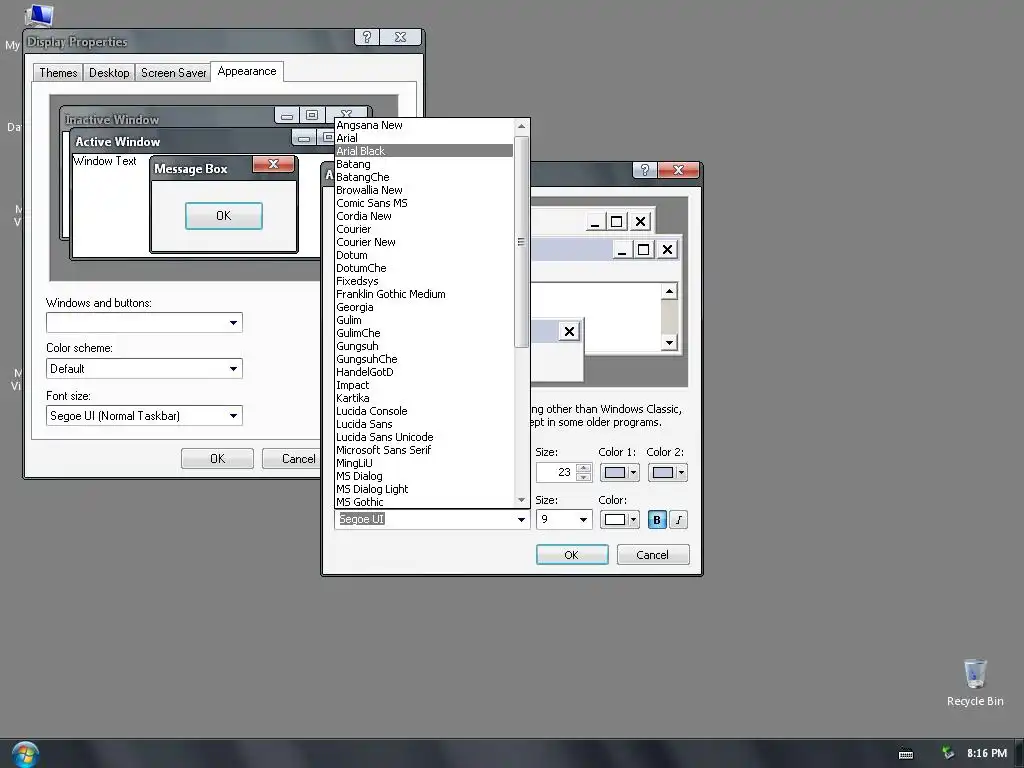Open the My Computer desktop icon
1024x768 pixels.
pos(38,14)
